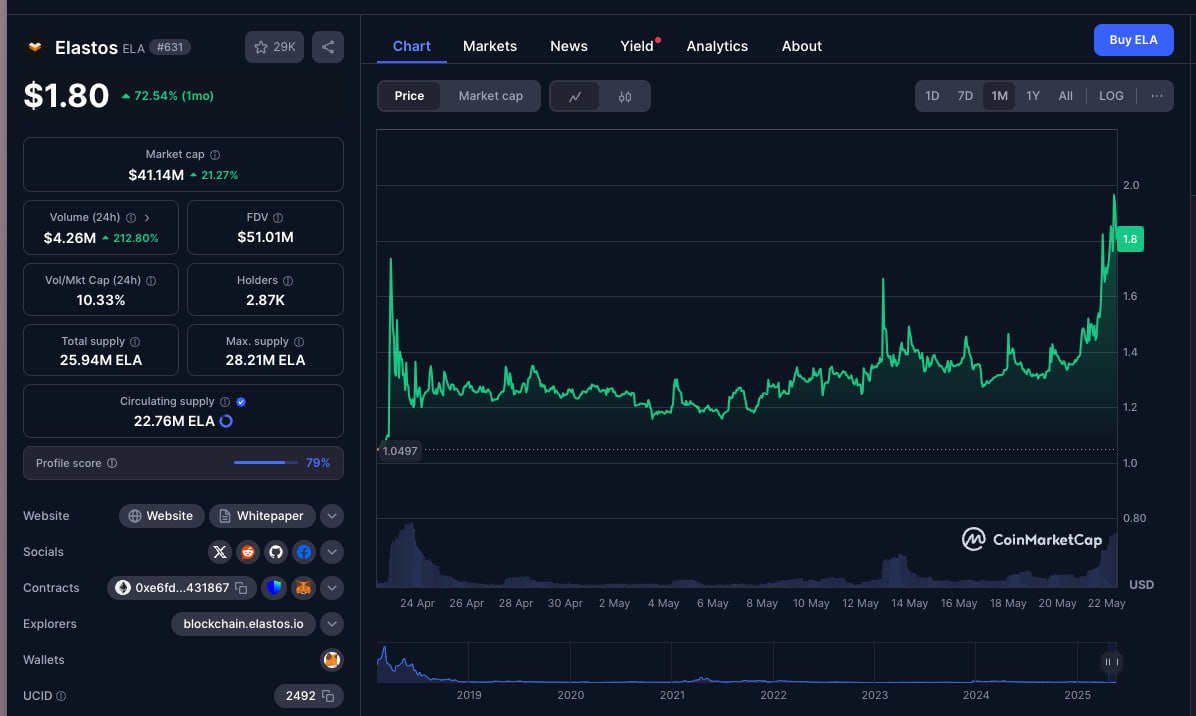Add Elastos to watchlist with star button
Screen dimensions: 1196x716
[x=275, y=47]
